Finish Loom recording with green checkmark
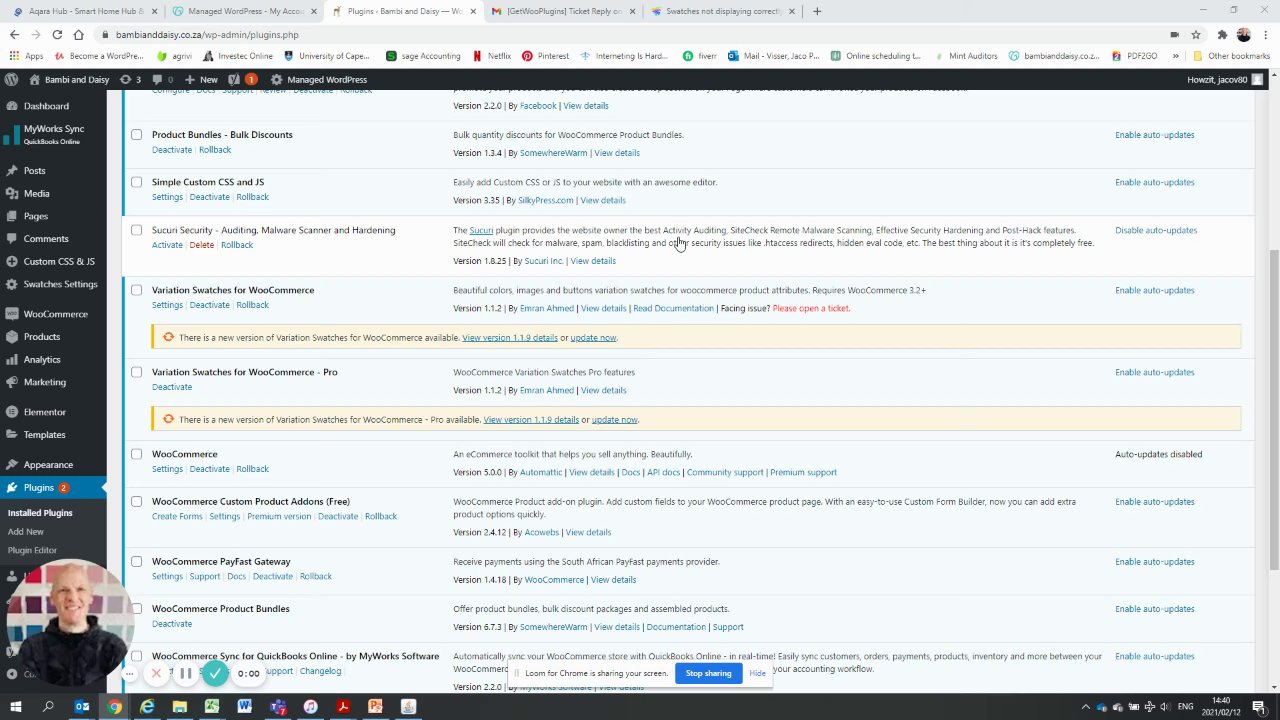Screen dimensions: 1280x720 (x=215, y=673)
